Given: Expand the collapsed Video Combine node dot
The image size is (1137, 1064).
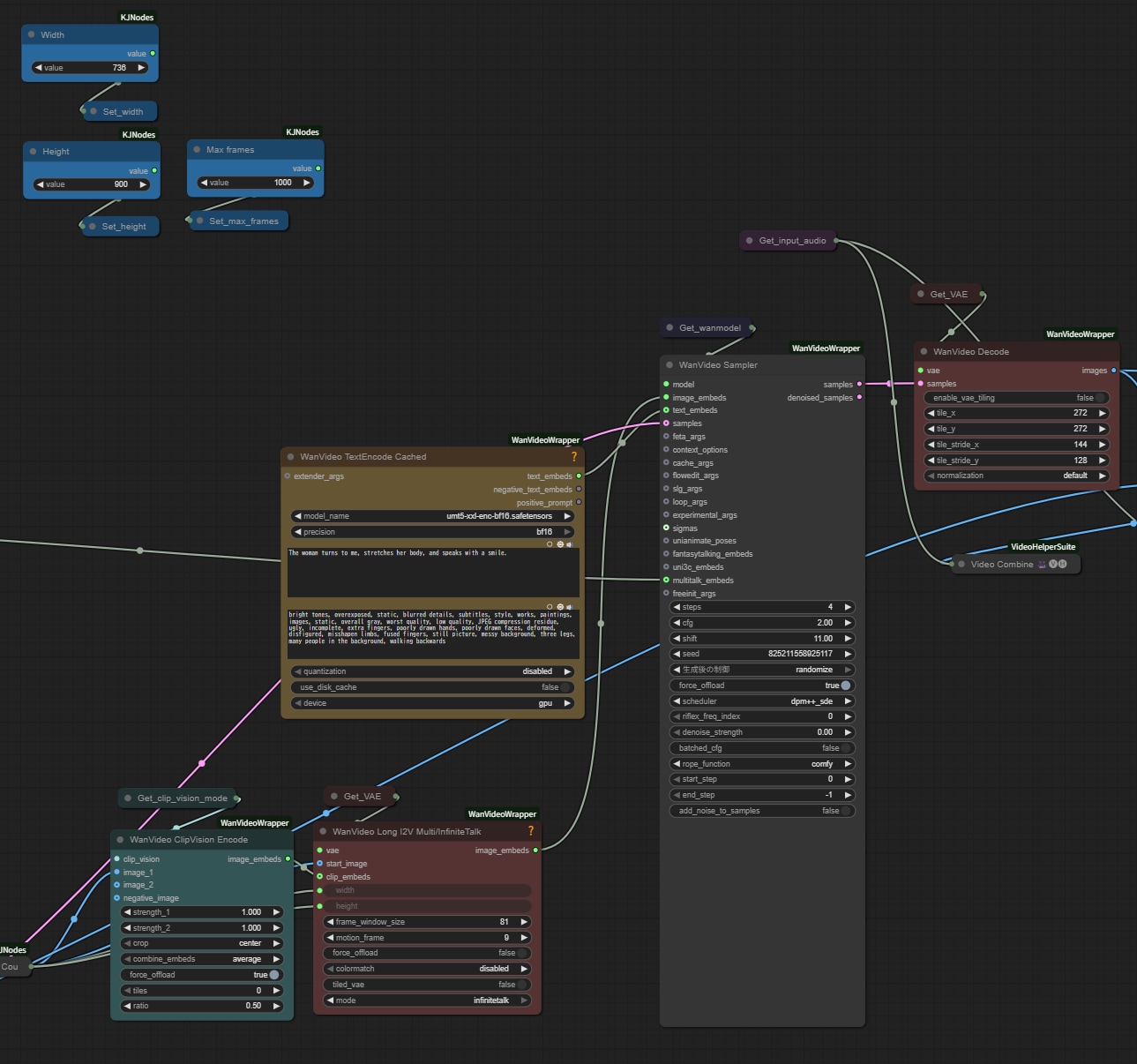Looking at the screenshot, I should tap(960, 565).
